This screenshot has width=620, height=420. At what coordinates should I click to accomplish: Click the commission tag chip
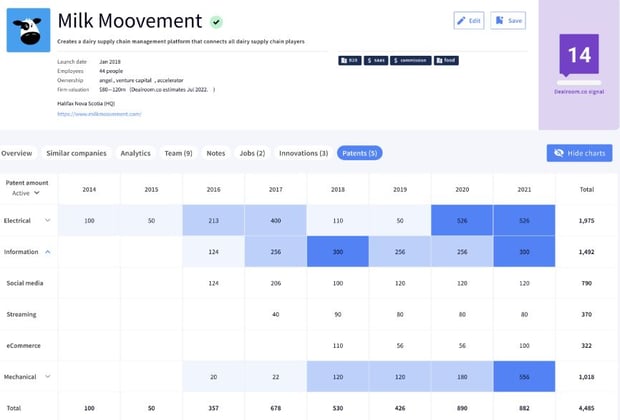pyautogui.click(x=410, y=60)
